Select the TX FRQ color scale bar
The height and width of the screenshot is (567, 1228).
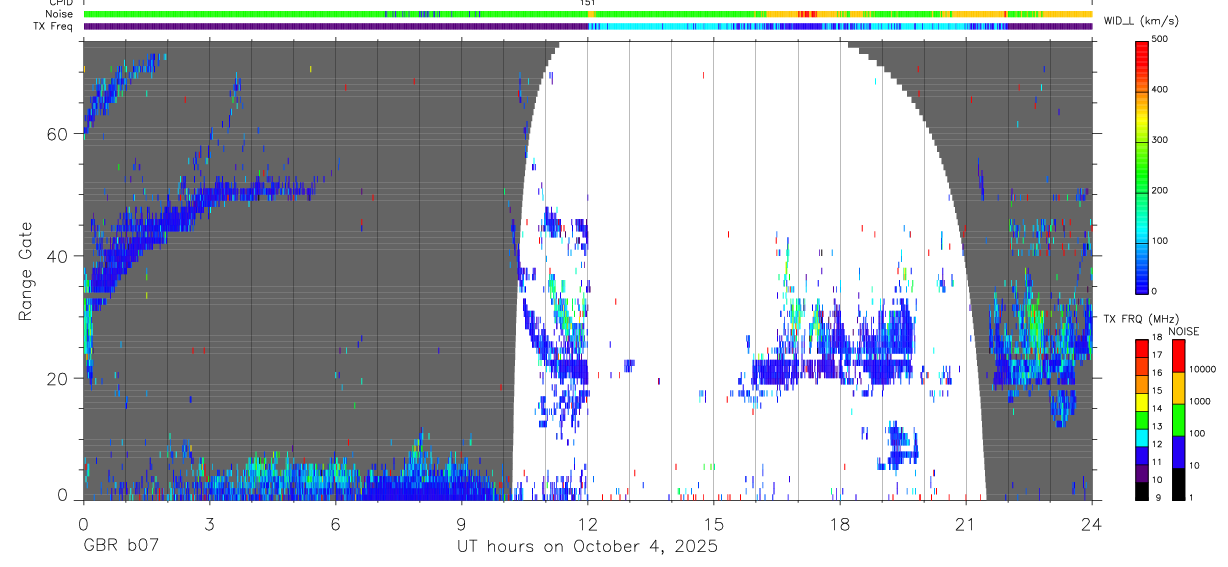1142,420
